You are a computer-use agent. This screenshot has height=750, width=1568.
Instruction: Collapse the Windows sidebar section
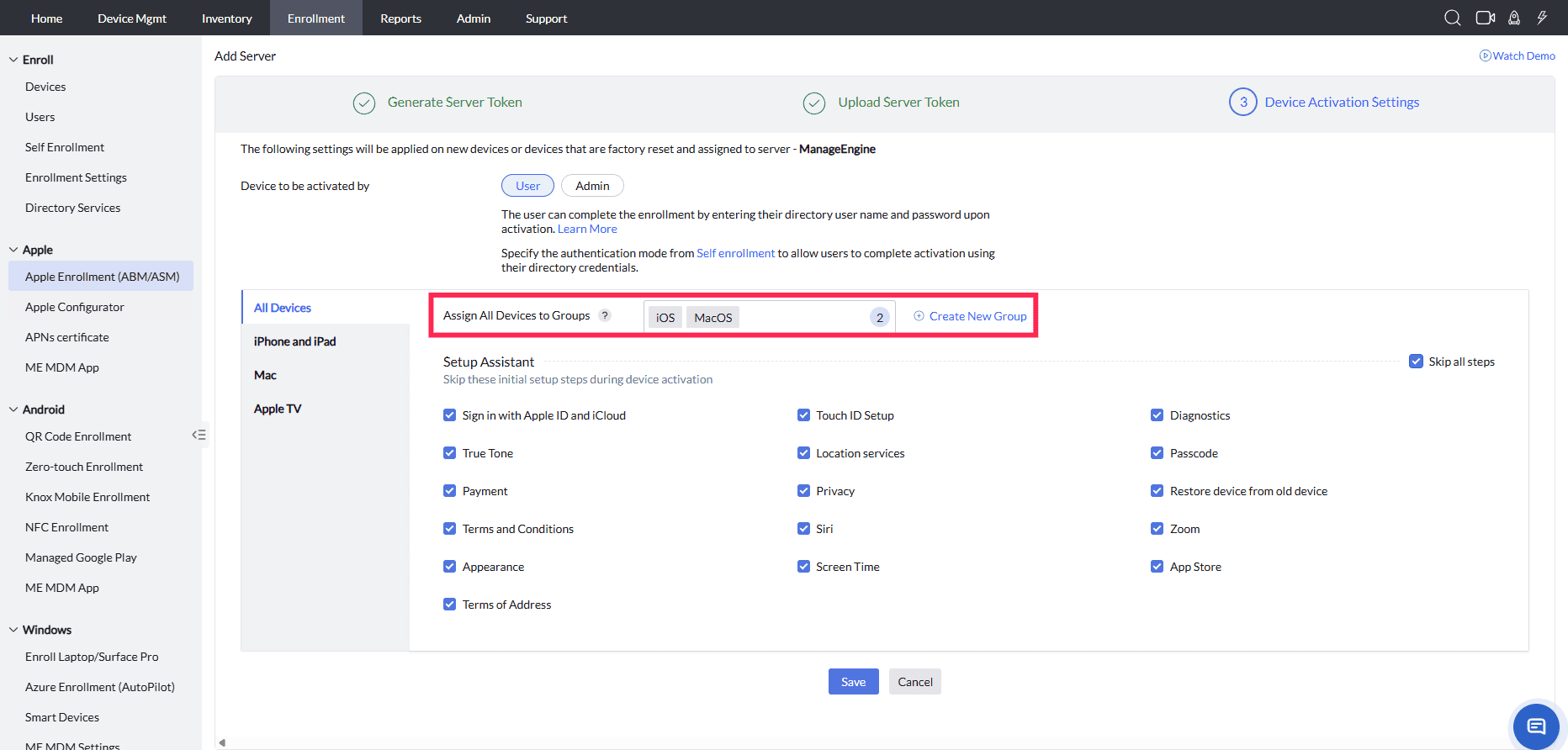pos(13,630)
